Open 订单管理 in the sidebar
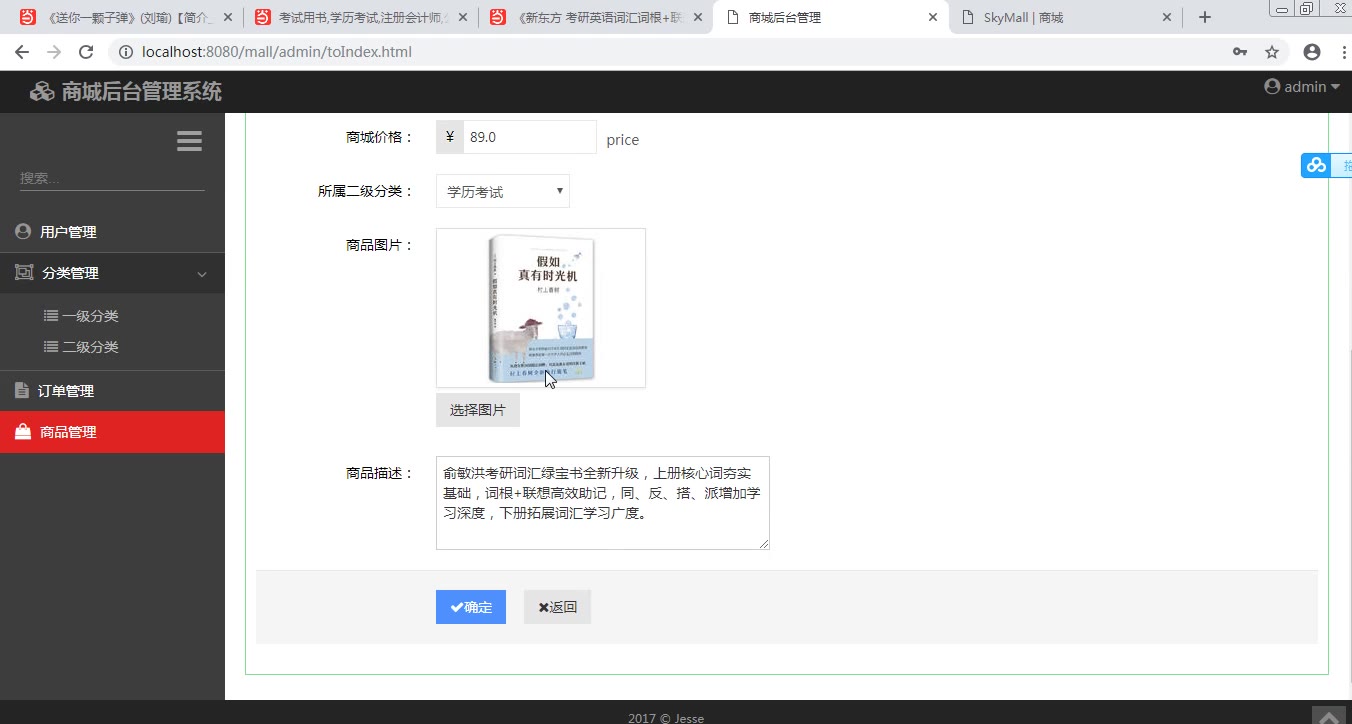This screenshot has width=1352, height=724. (x=112, y=391)
